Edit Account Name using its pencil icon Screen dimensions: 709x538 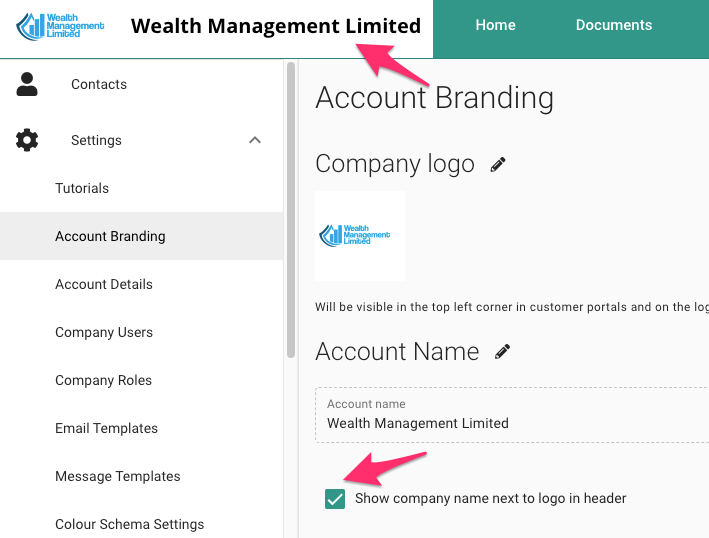click(502, 352)
